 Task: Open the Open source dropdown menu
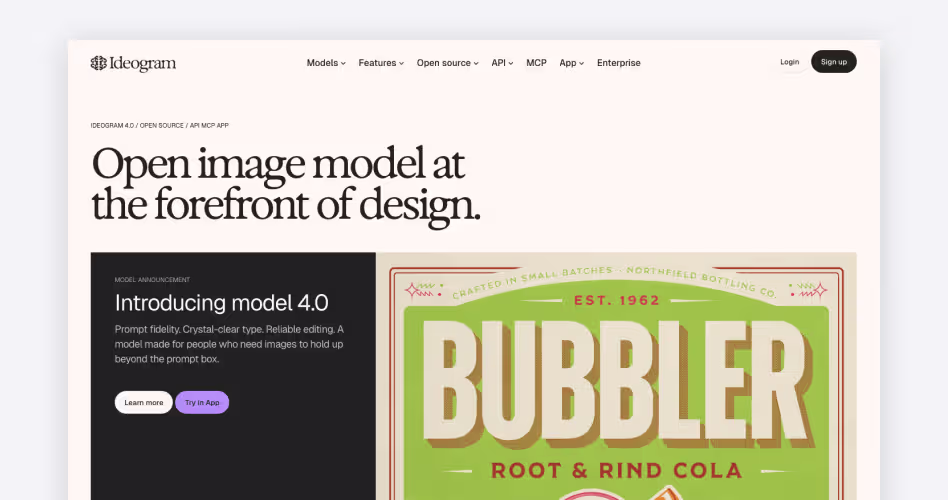[x=447, y=63]
